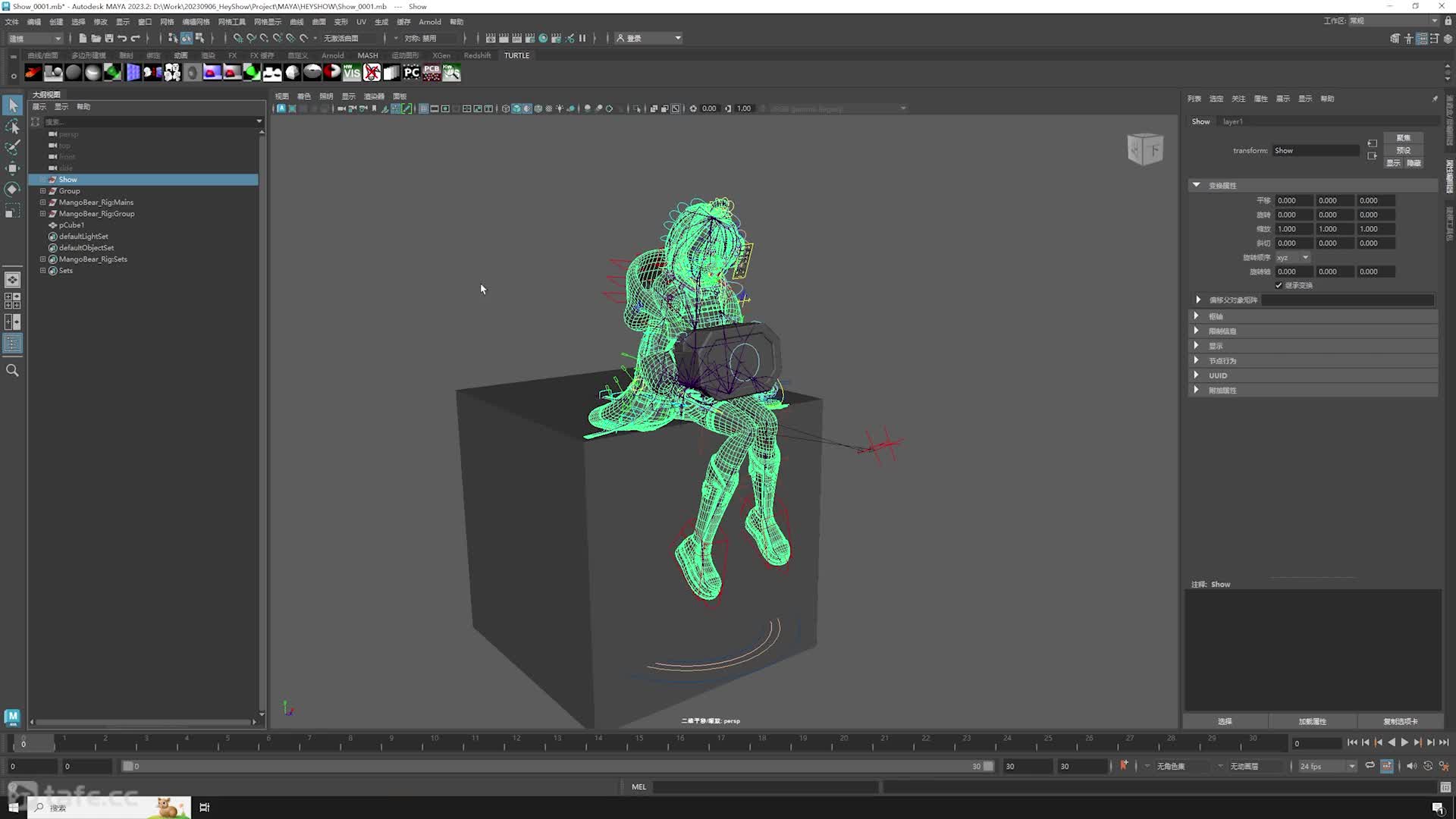Click the current-frame marker on the time slider

24,743
